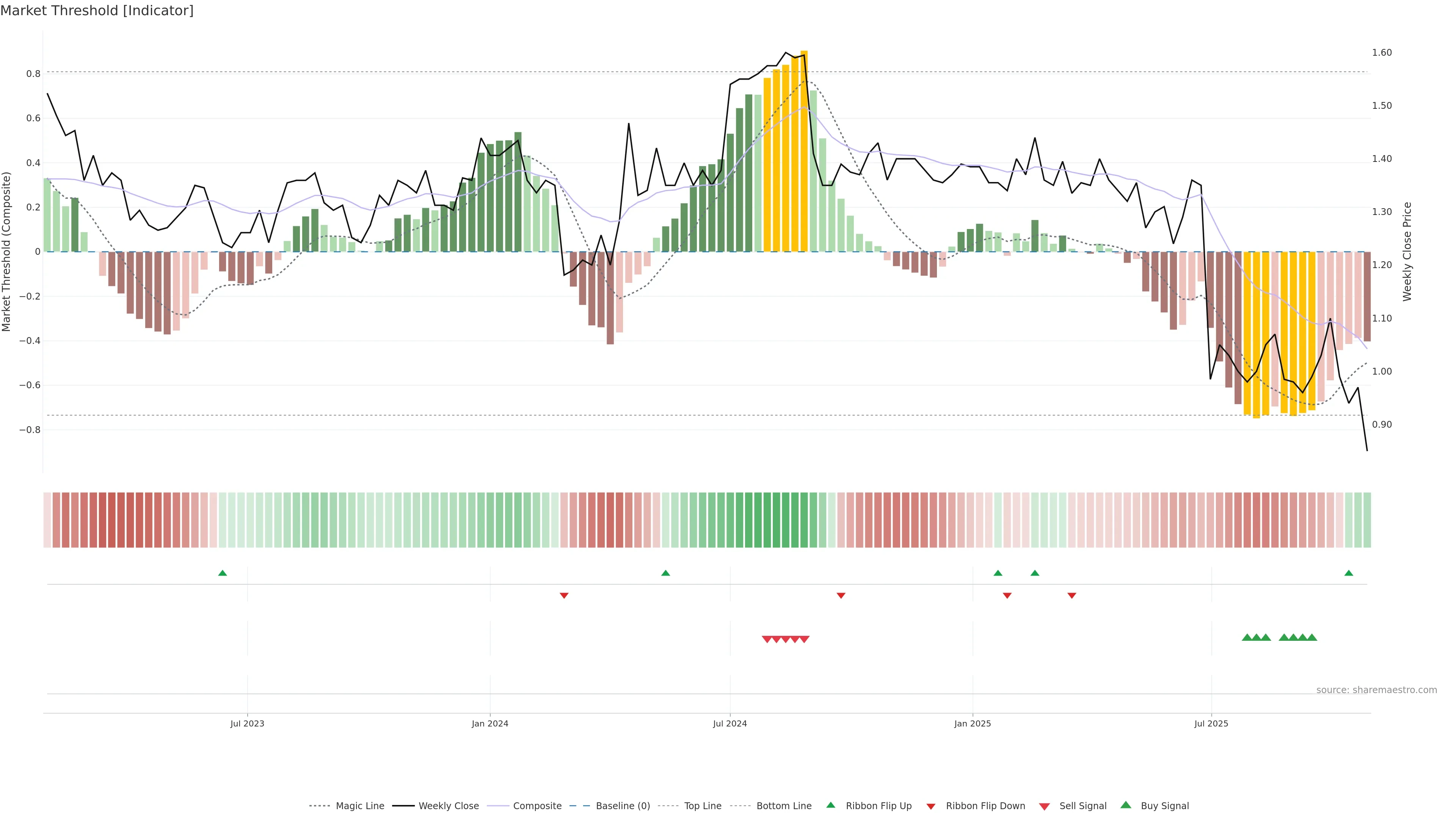Click the first ribbon flip-up marker before Jul 2023
Screen dimensions: 1456x819
coord(222,573)
